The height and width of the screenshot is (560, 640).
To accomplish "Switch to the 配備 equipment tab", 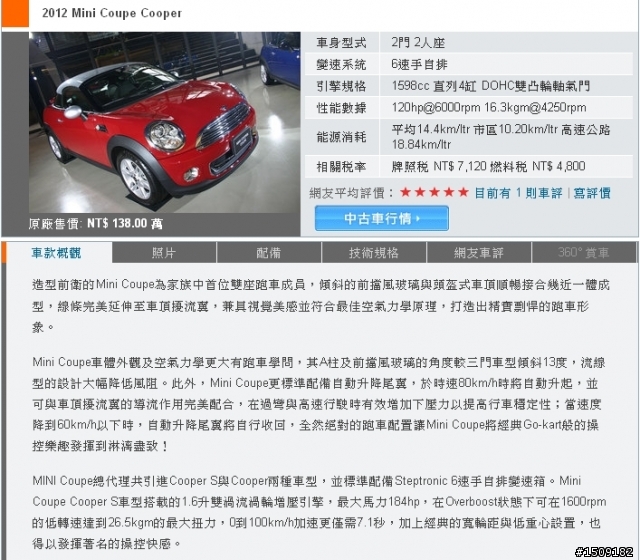I will tap(269, 253).
